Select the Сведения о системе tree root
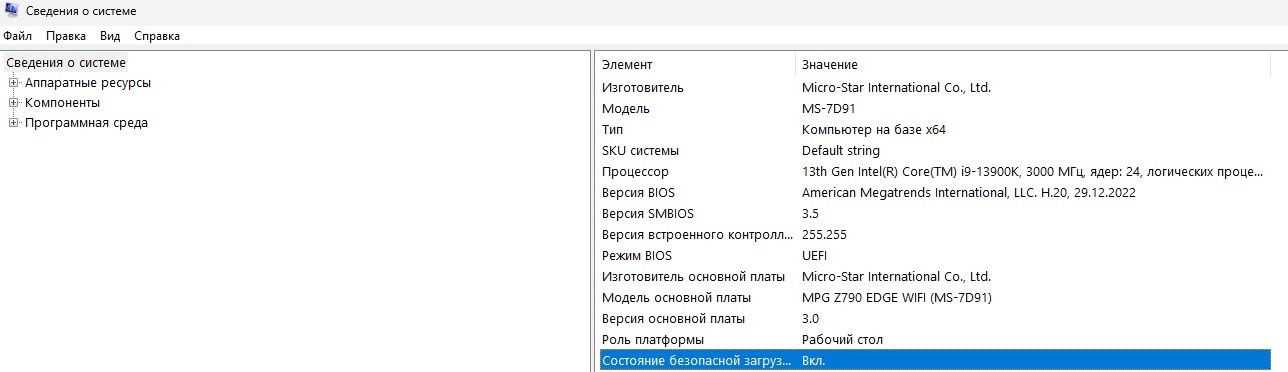 (66, 62)
